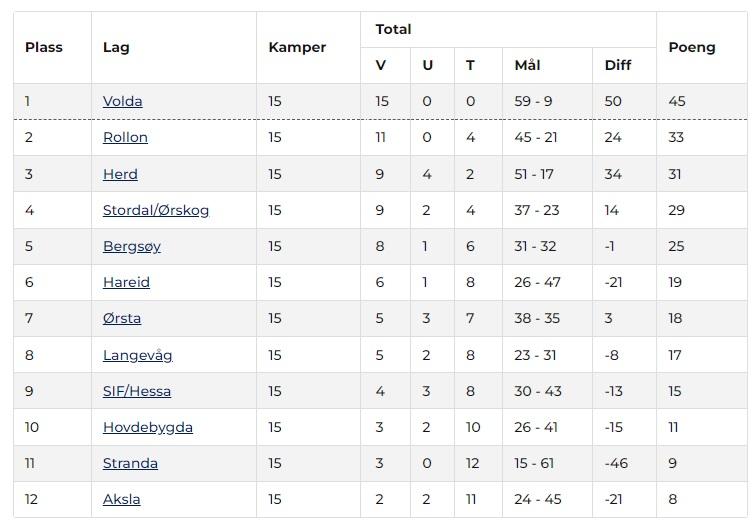The image size is (756, 525).
Task: Click the Hareid team link
Action: tap(126, 282)
